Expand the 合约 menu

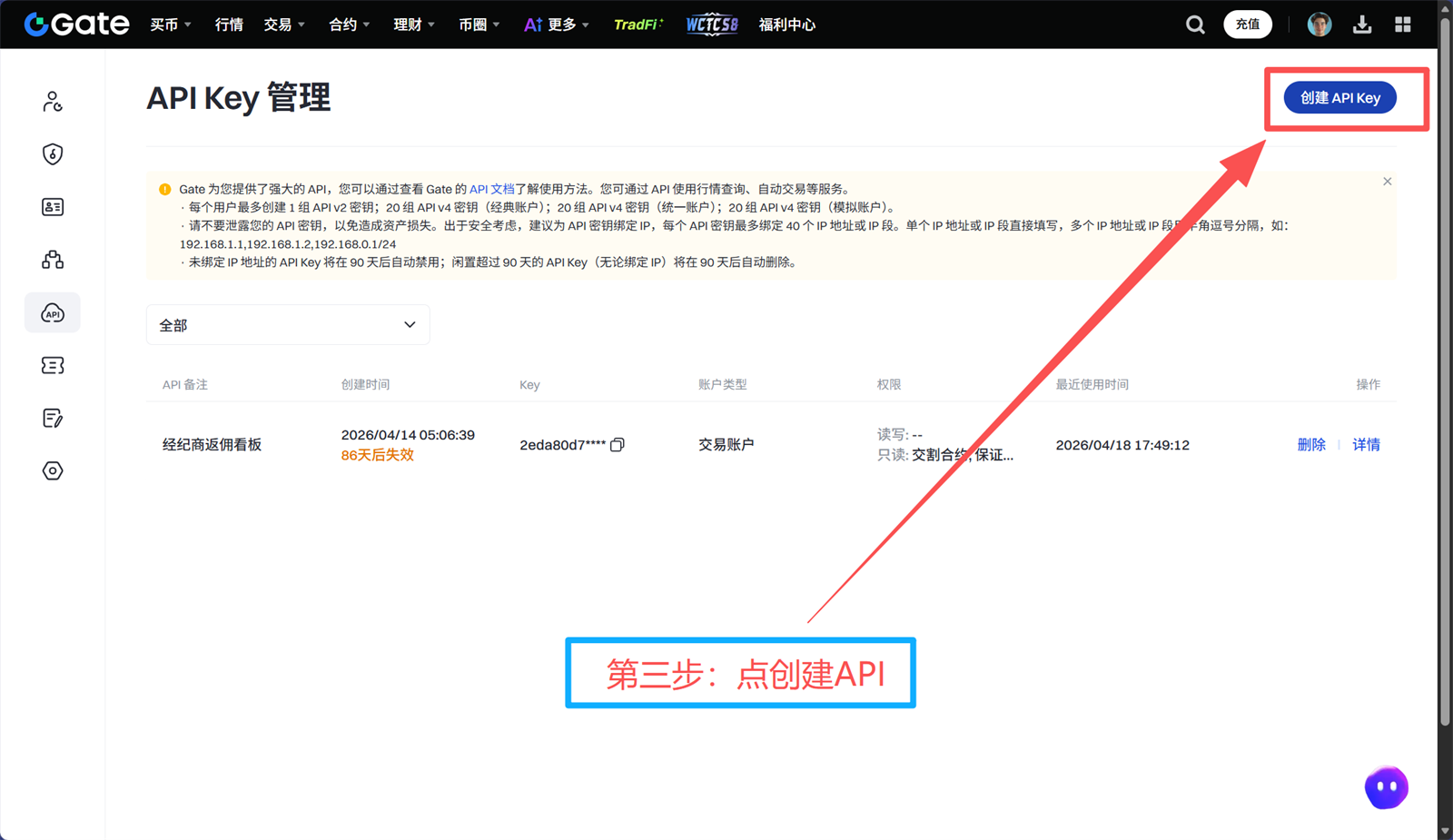click(350, 25)
